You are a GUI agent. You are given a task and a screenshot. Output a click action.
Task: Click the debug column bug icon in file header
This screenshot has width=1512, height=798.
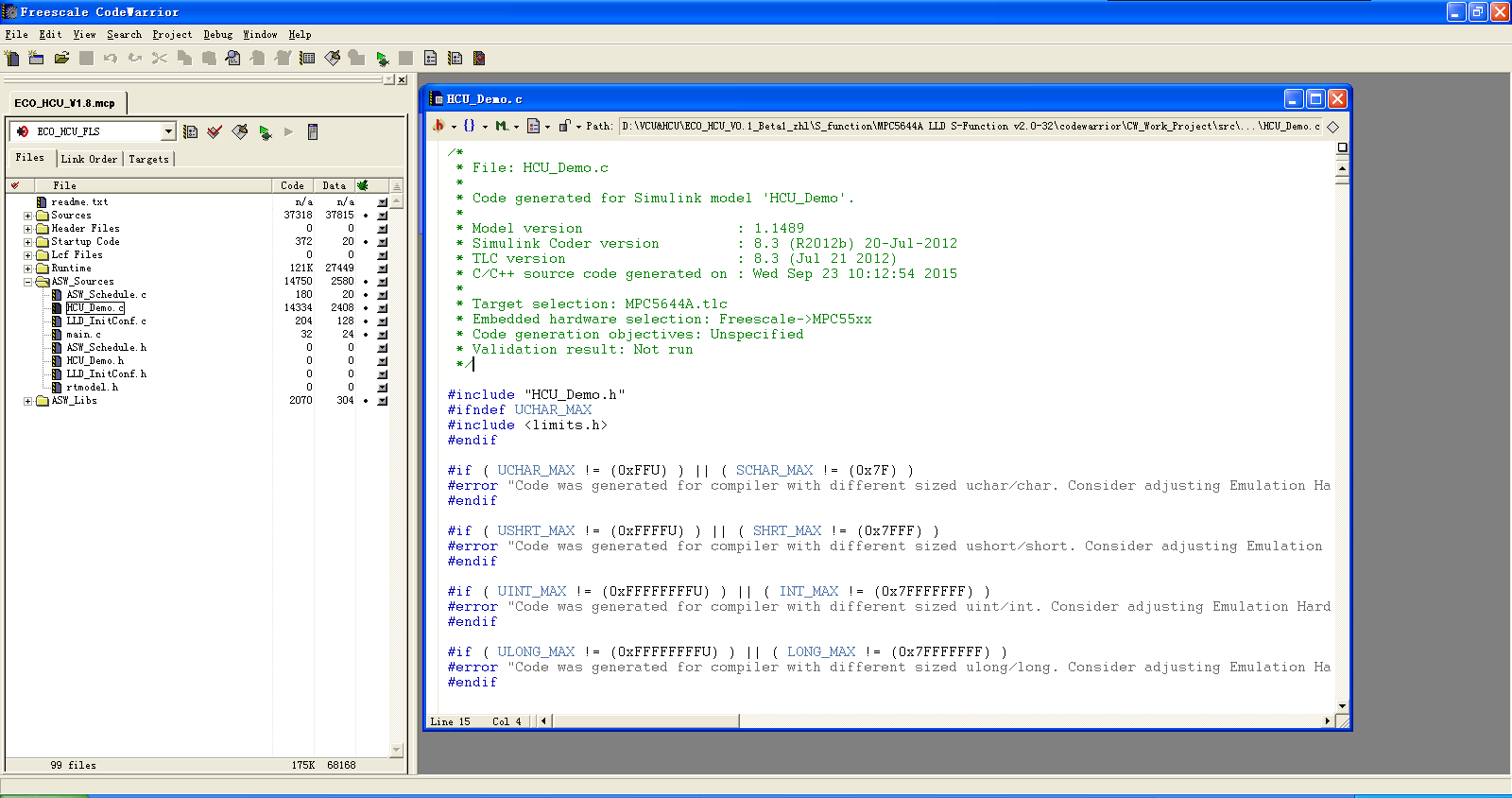363,185
